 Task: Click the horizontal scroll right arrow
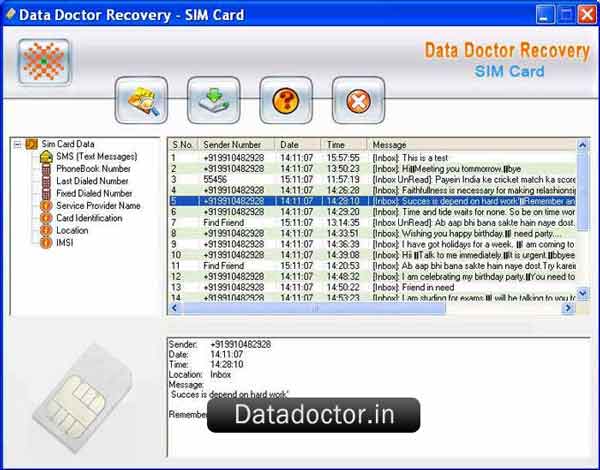(x=568, y=308)
